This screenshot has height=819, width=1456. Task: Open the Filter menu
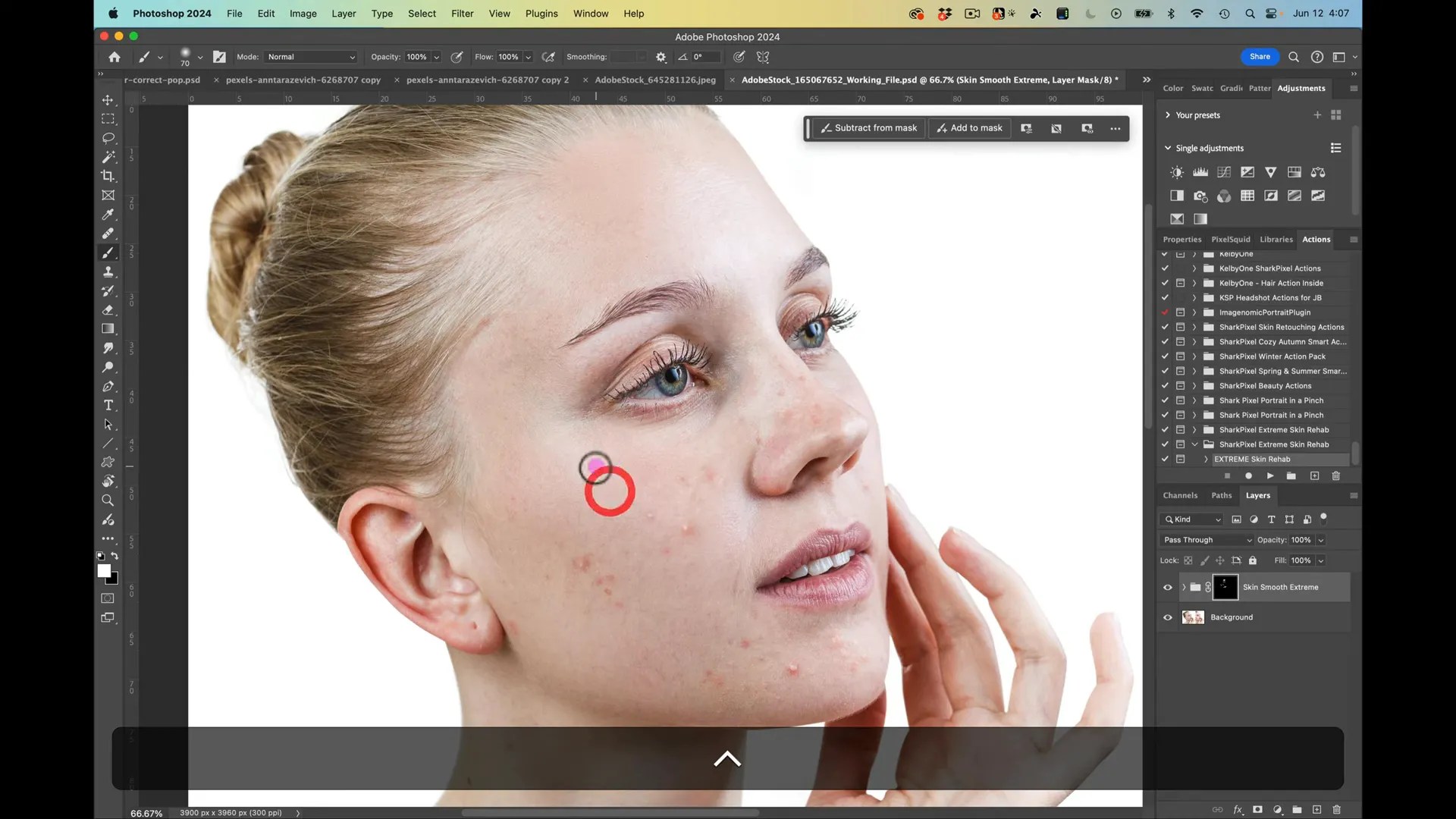(x=462, y=14)
